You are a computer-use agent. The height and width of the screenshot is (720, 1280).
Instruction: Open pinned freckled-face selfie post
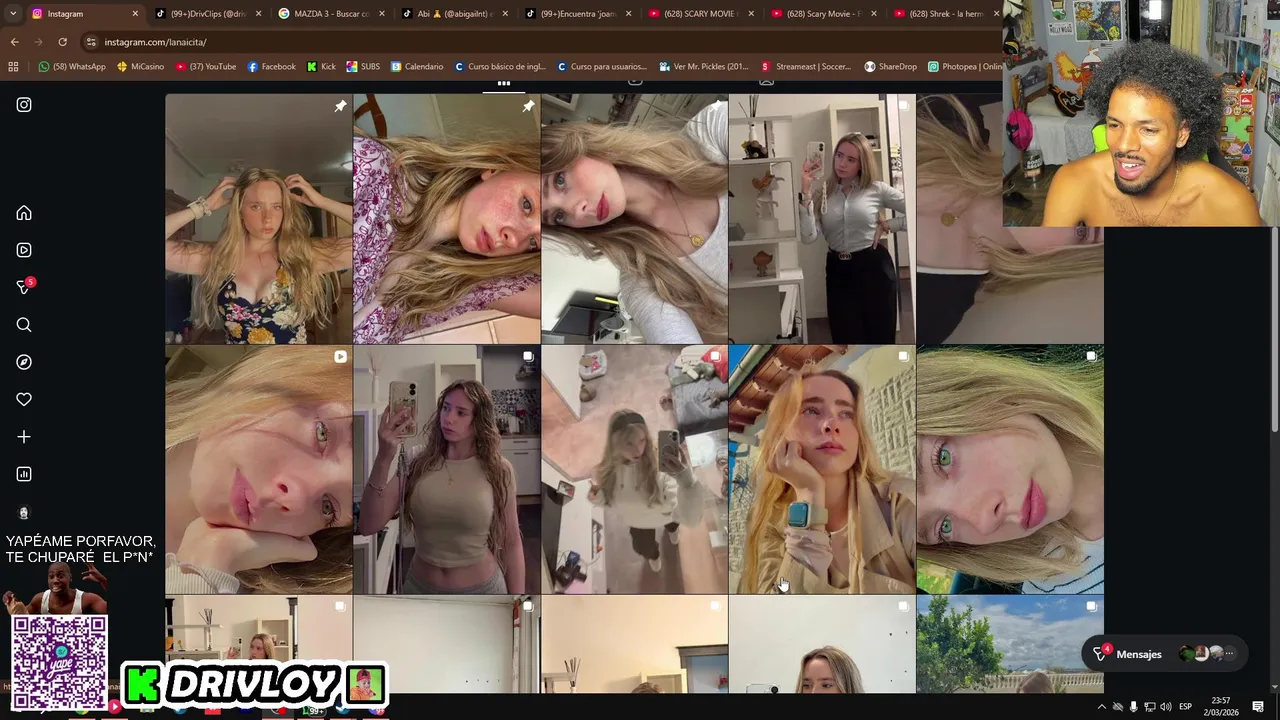click(x=446, y=219)
